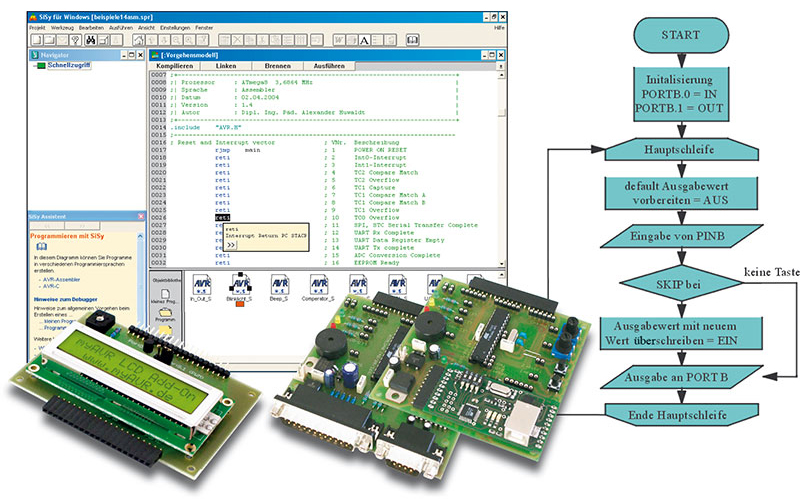Image resolution: width=800 pixels, height=501 pixels.
Task: Click the book icon in SiSy Assistent
Action: 41,246
